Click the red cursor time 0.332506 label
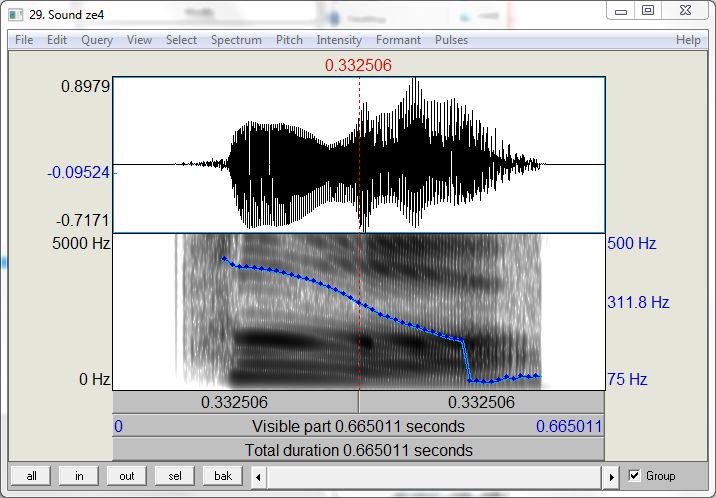This screenshot has width=716, height=498. 358,65
